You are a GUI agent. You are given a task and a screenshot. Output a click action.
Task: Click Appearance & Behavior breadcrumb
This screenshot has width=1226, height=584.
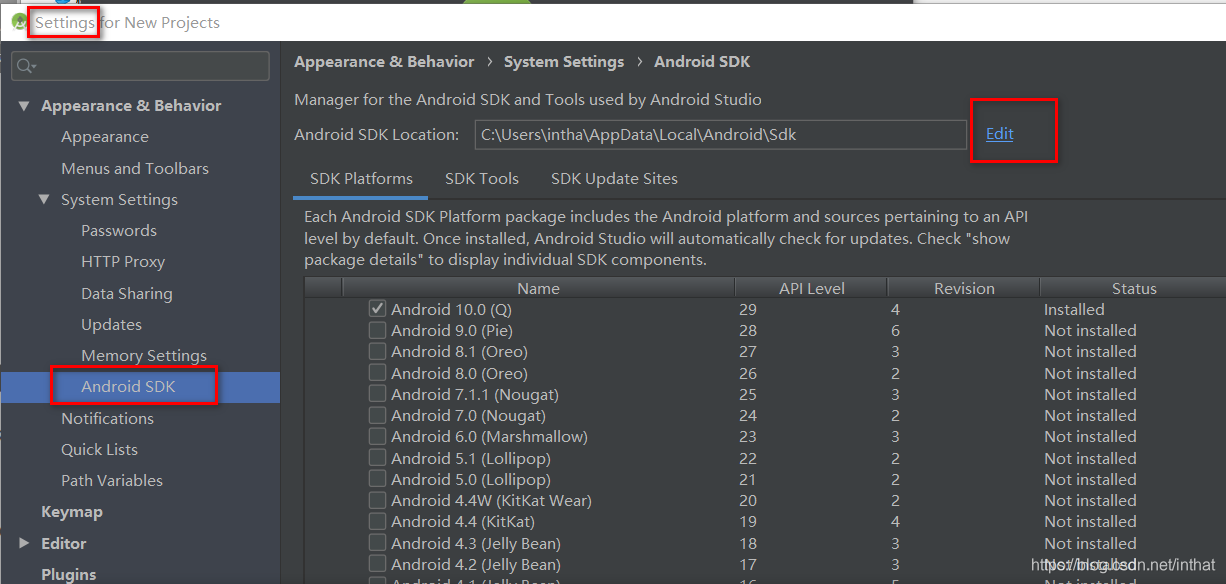click(x=384, y=62)
